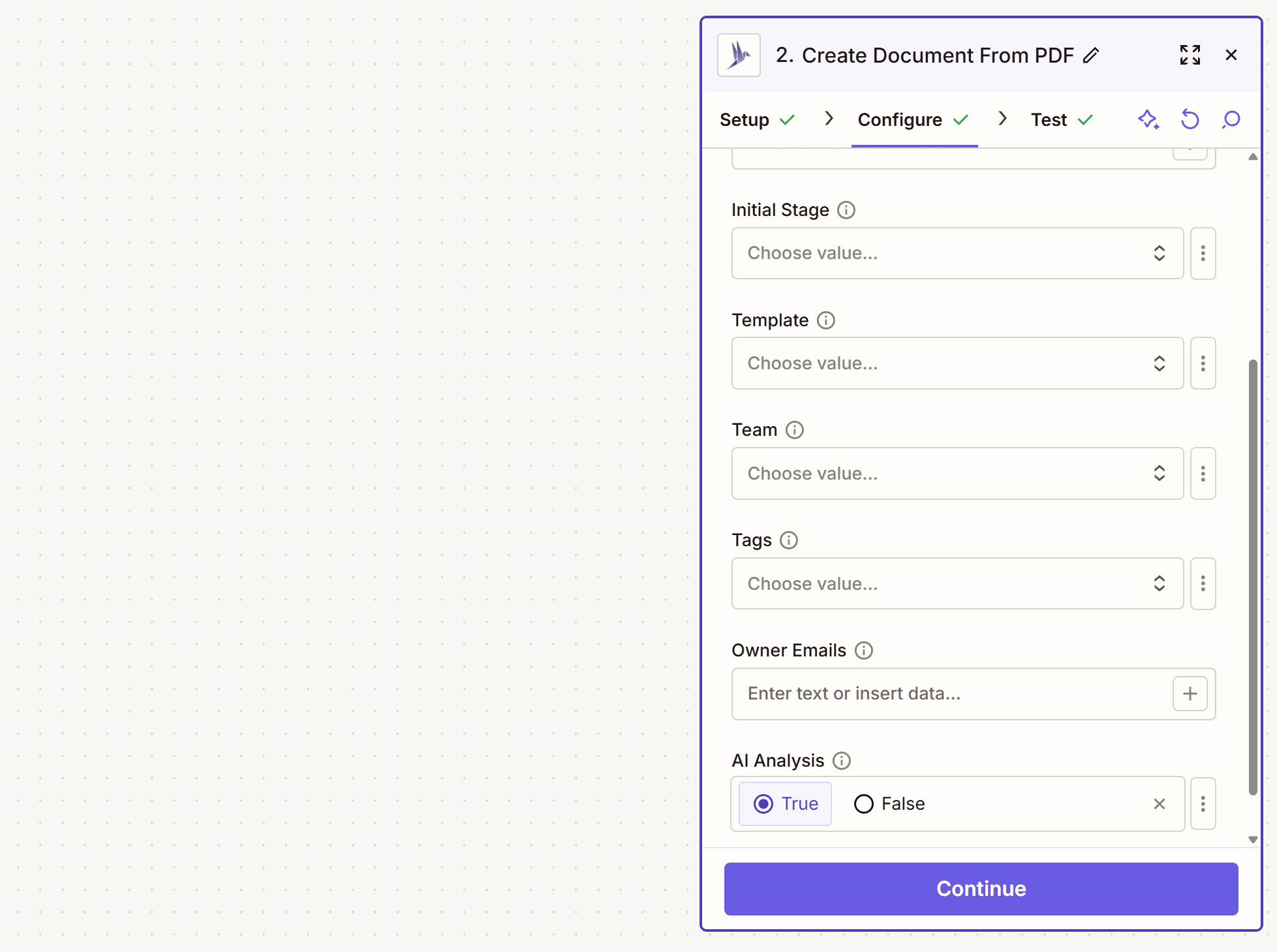1277x952 pixels.
Task: Click the pencil icon to rename the step
Action: click(x=1091, y=55)
